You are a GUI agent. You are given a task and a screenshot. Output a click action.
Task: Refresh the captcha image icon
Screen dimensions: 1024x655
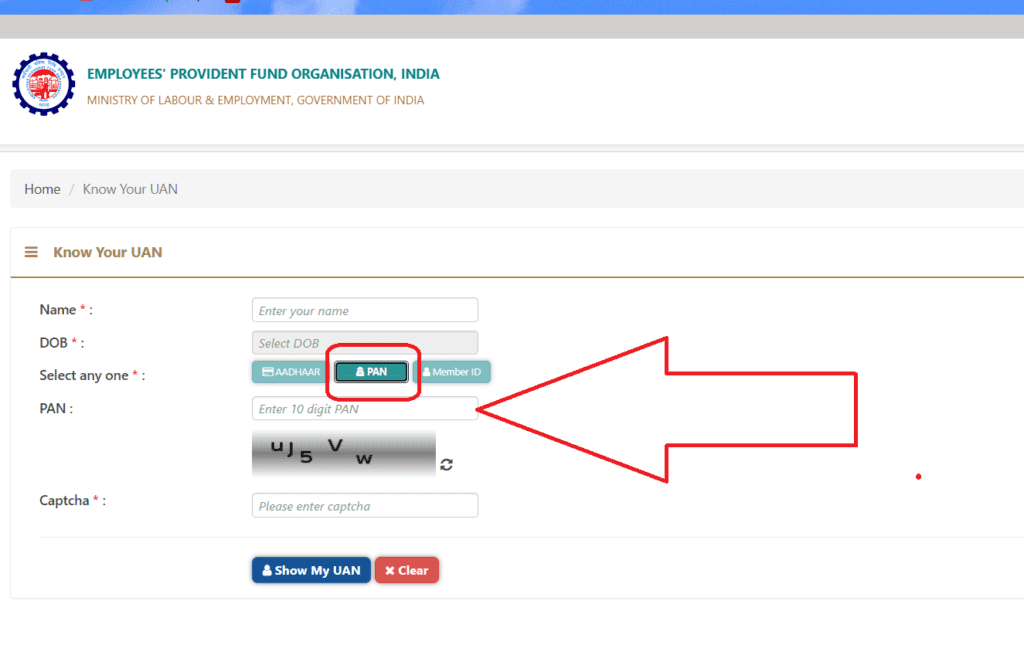click(x=447, y=464)
